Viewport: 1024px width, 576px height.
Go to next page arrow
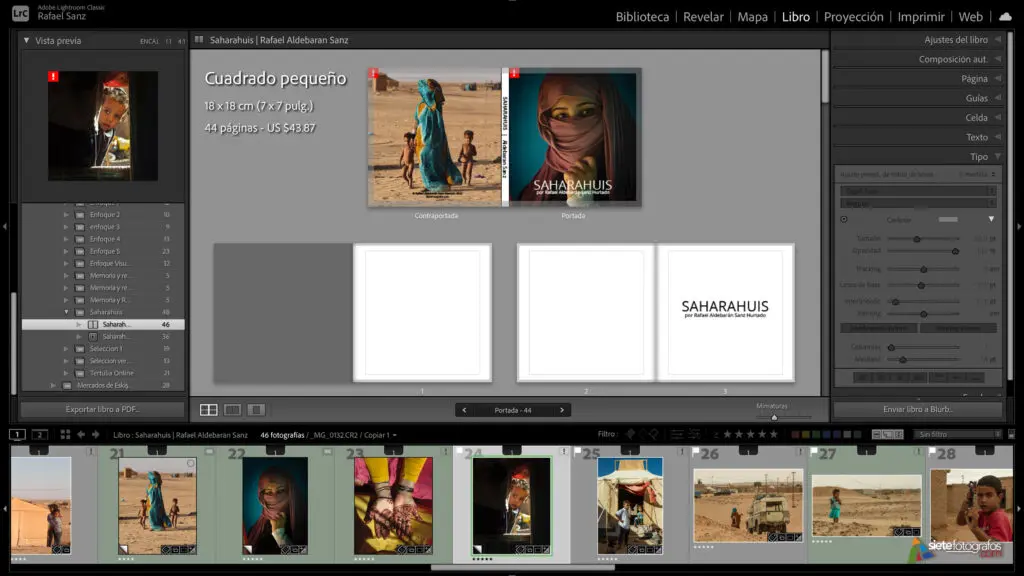point(563,410)
